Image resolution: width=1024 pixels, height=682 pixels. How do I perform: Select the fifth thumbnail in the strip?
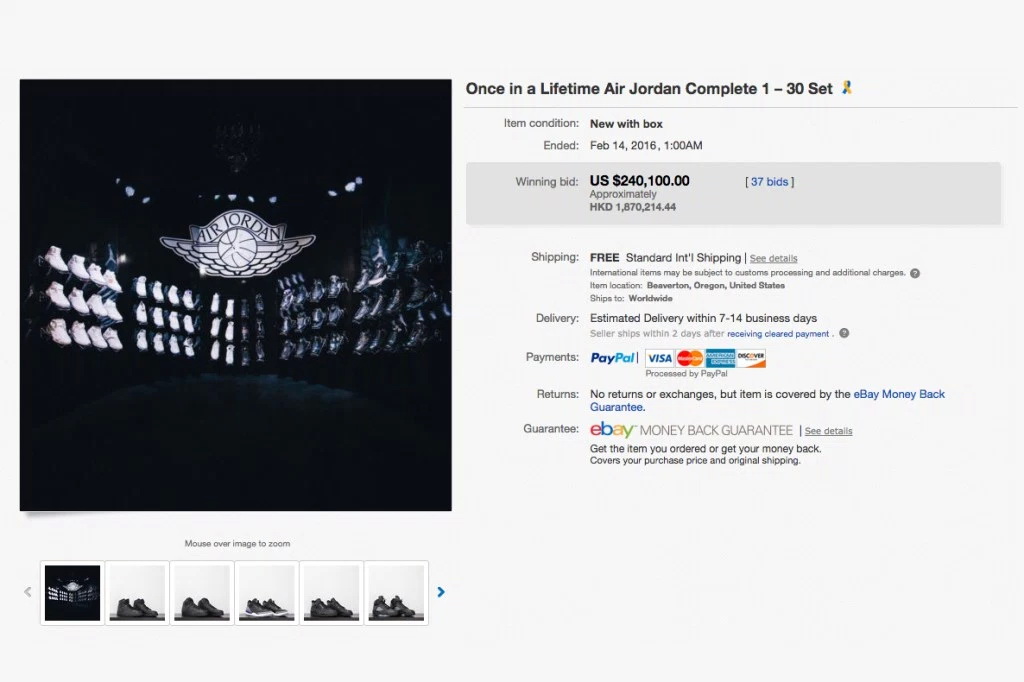331,593
